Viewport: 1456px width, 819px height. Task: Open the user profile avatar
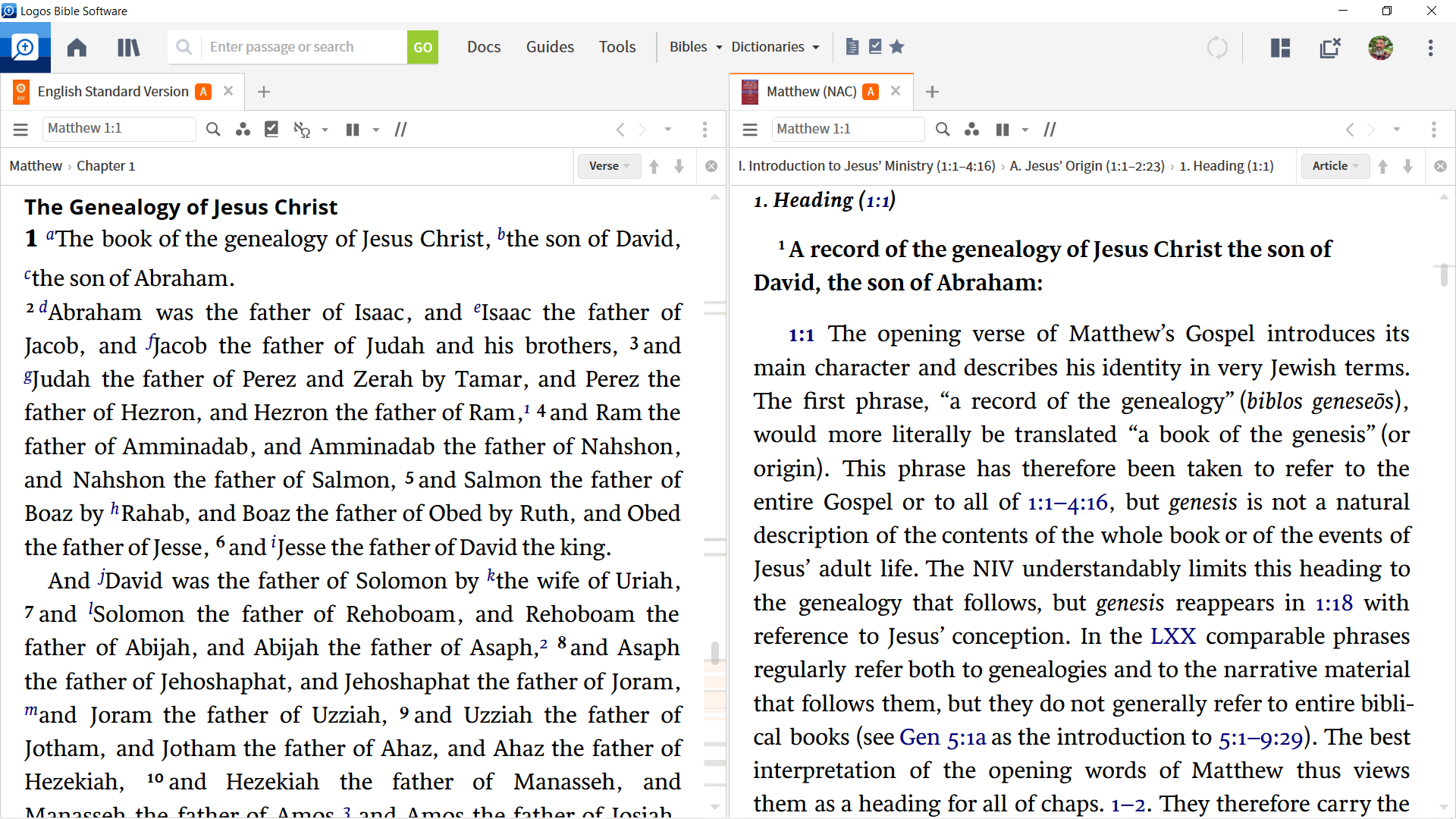pyautogui.click(x=1380, y=48)
